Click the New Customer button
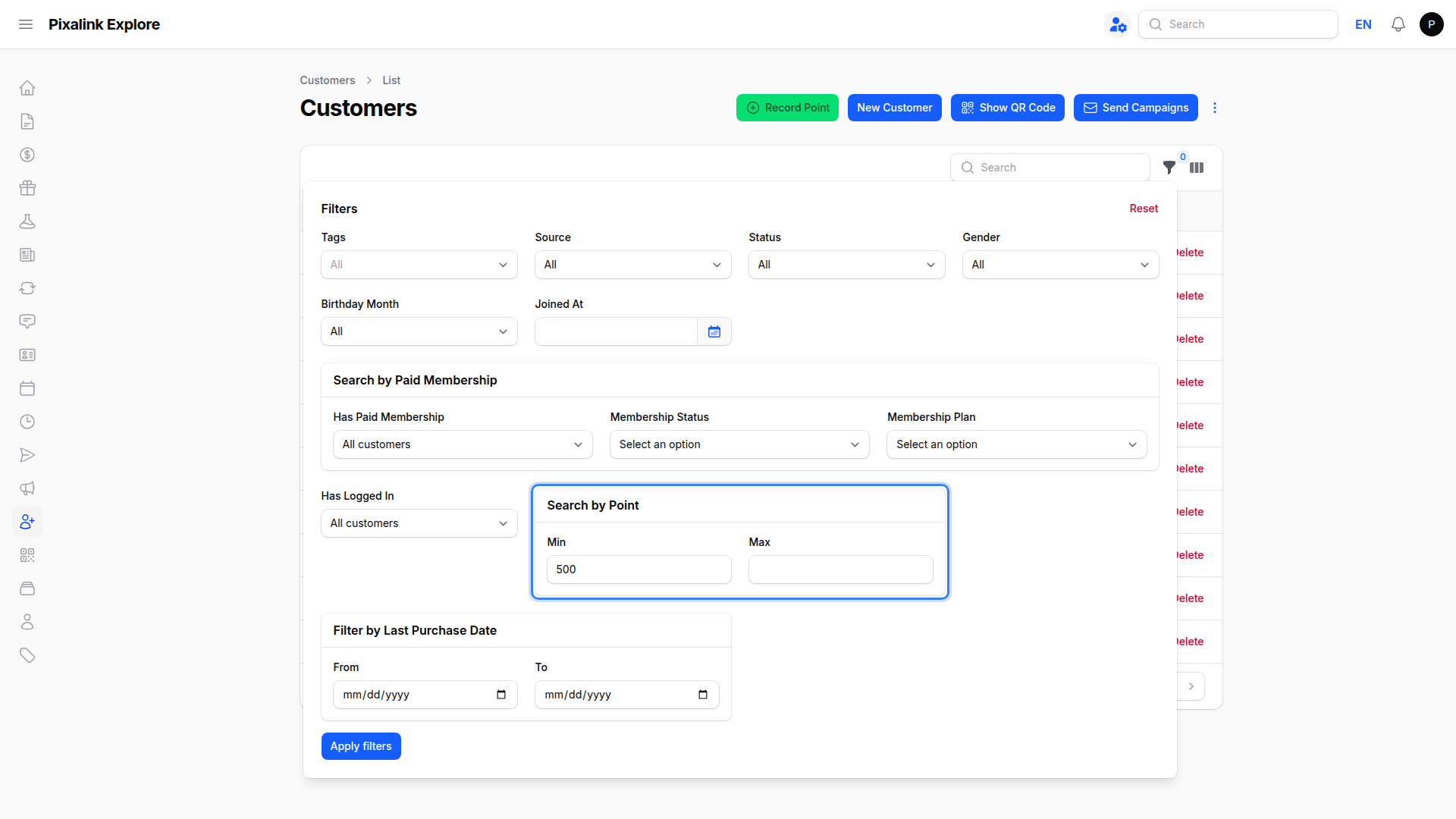Screen dimensions: 1456x819 pyautogui.click(x=895, y=108)
